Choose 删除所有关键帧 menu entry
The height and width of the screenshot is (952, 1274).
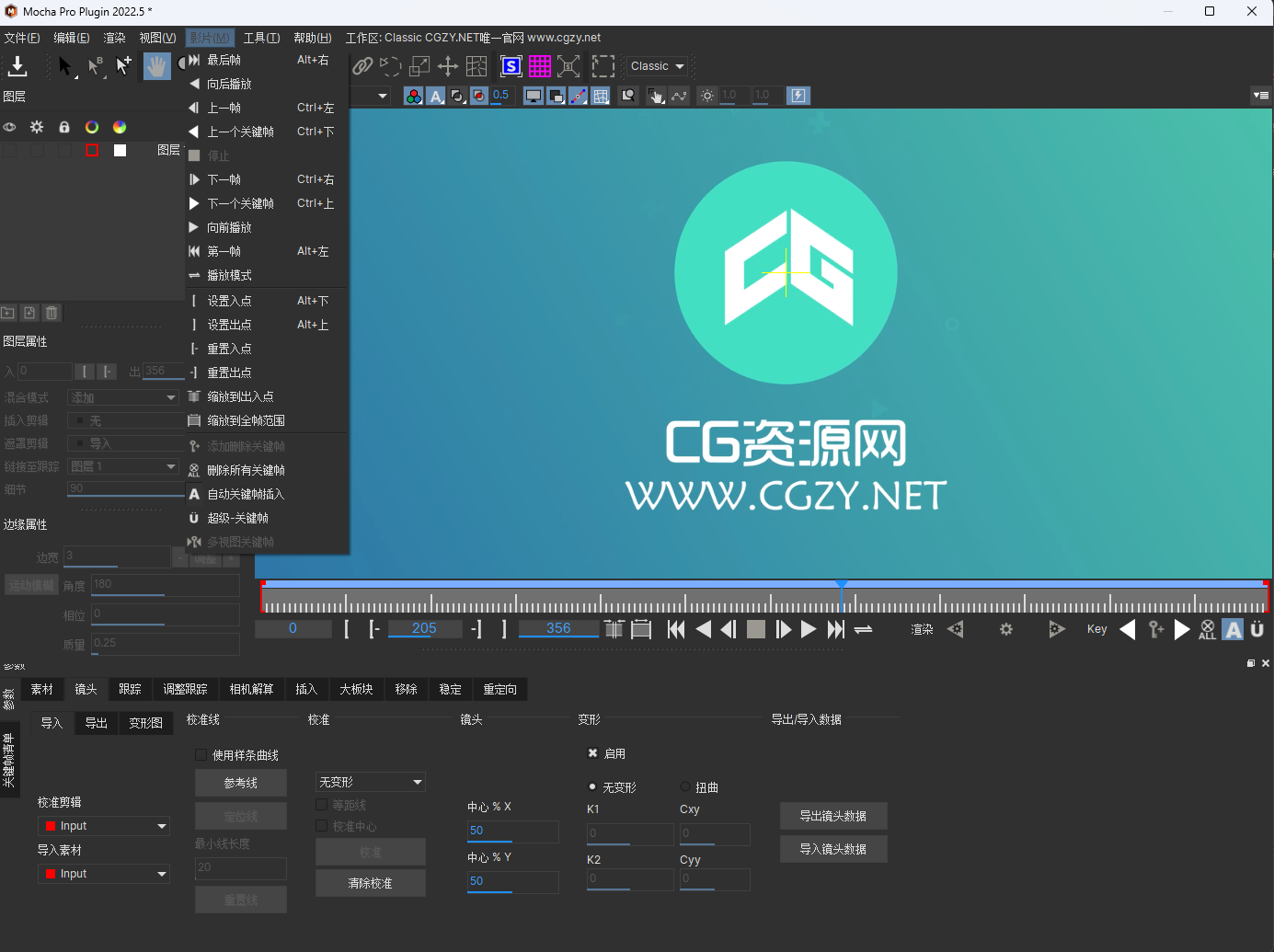pos(267,470)
